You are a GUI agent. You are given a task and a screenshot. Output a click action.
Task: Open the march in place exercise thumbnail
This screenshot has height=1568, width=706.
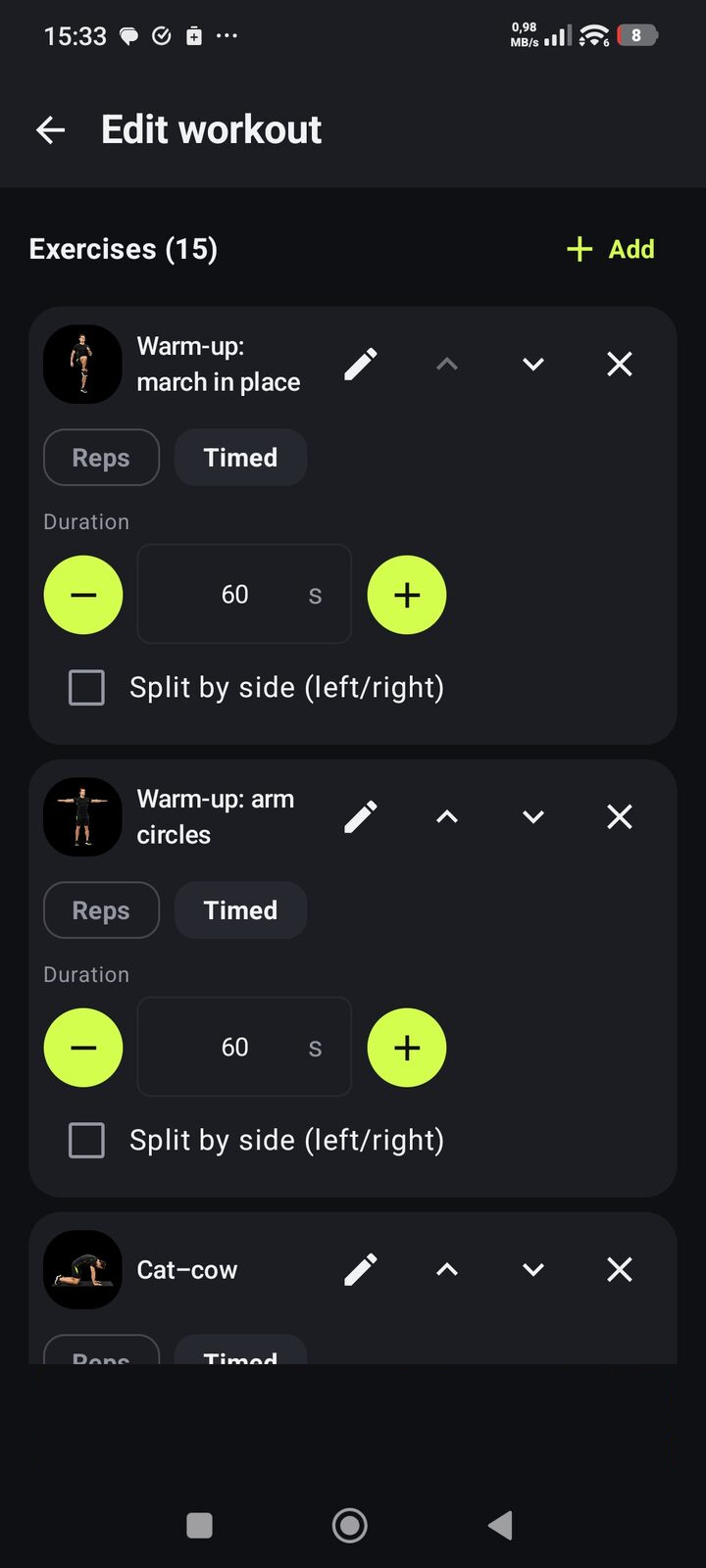click(83, 365)
